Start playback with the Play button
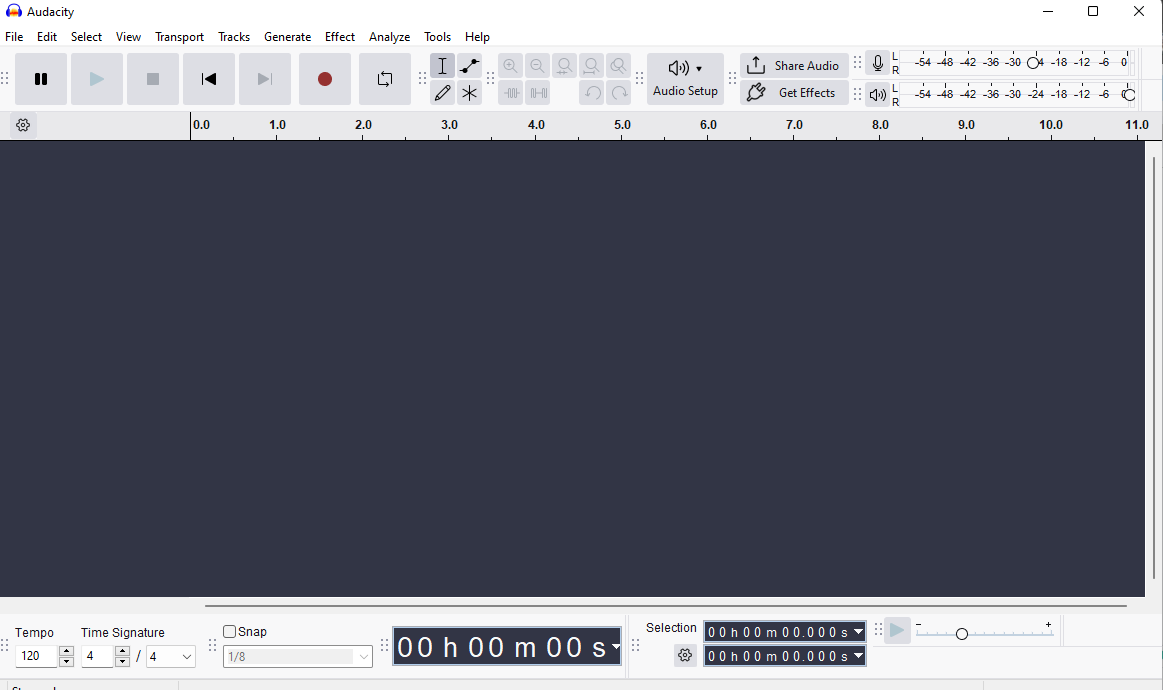This screenshot has width=1163, height=690. (x=96, y=79)
